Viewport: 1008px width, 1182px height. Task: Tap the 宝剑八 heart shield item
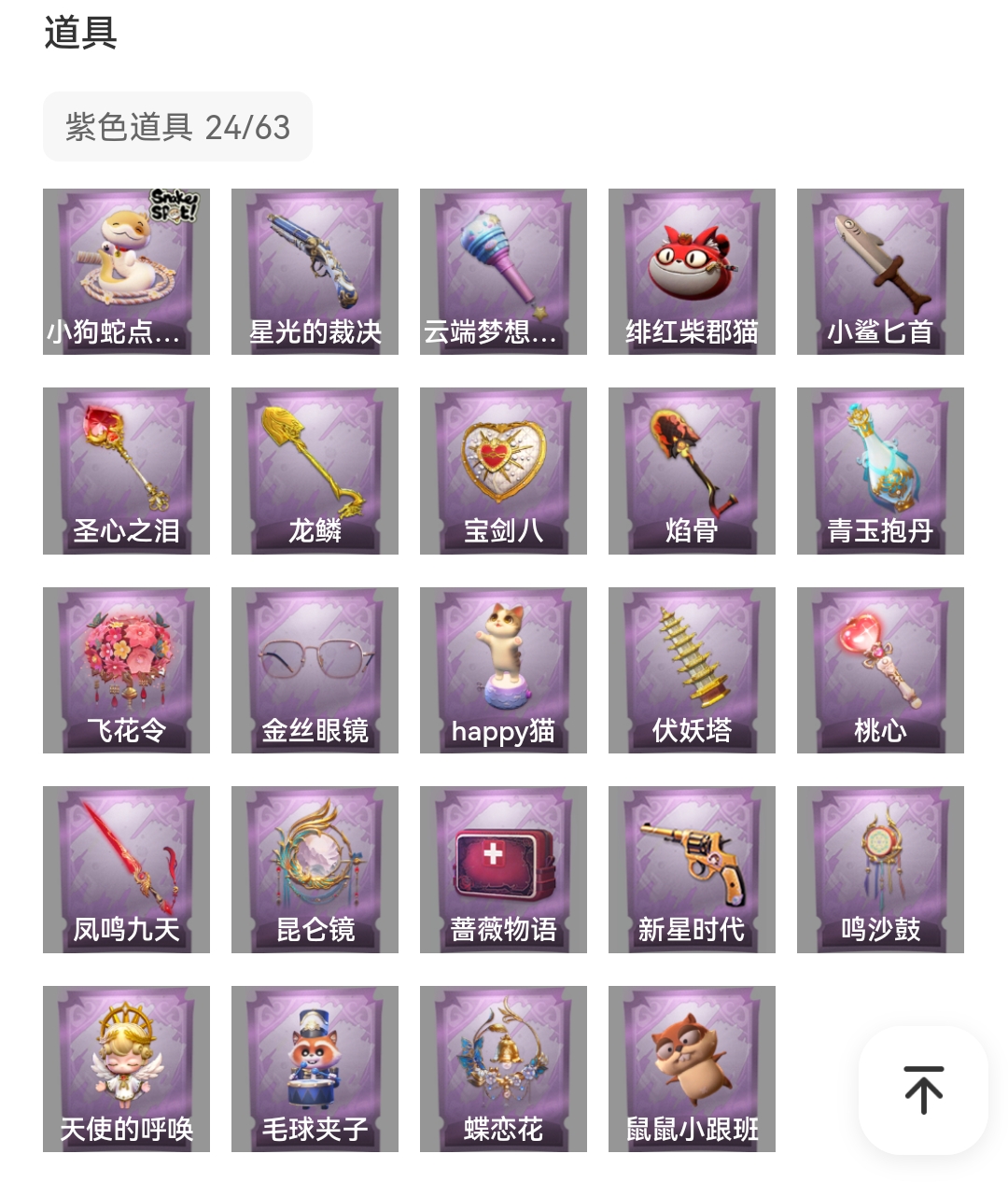coord(503,471)
